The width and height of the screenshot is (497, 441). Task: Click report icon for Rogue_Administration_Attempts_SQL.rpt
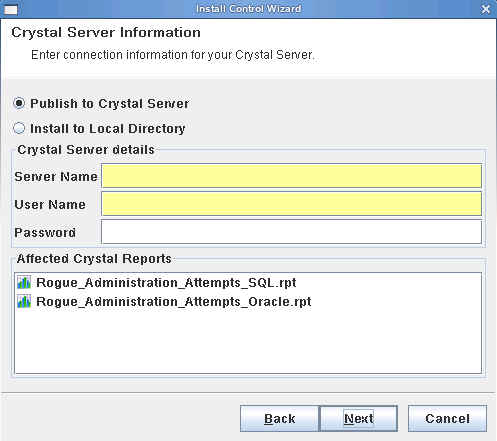pos(24,282)
